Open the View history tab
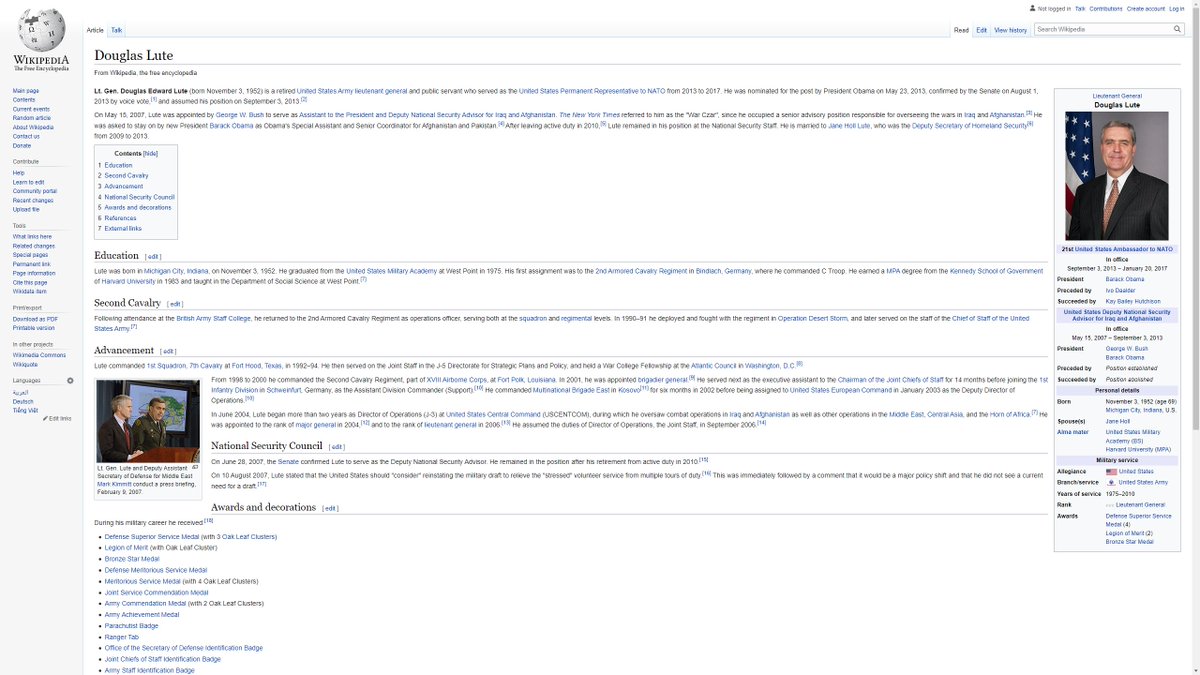1200x675 pixels. coord(1011,30)
